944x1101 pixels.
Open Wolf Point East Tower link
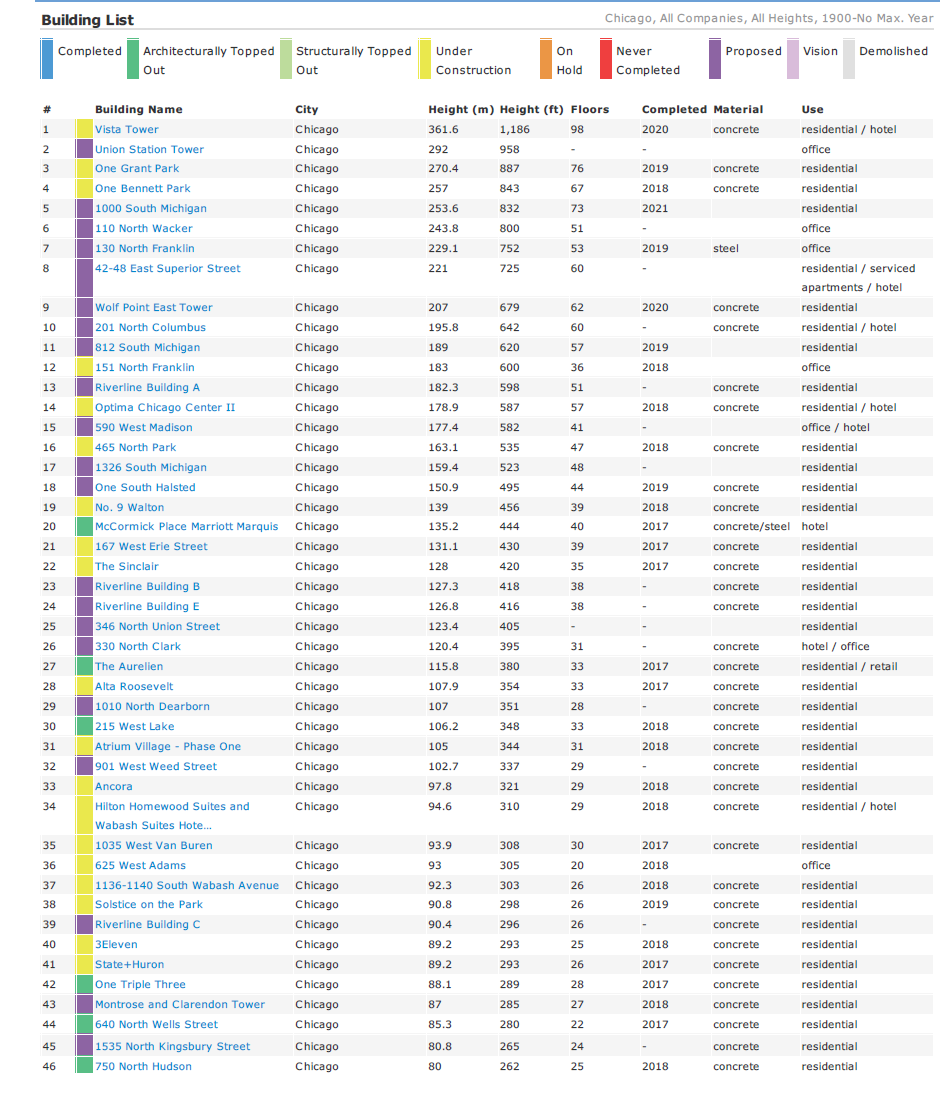pyautogui.click(x=153, y=308)
